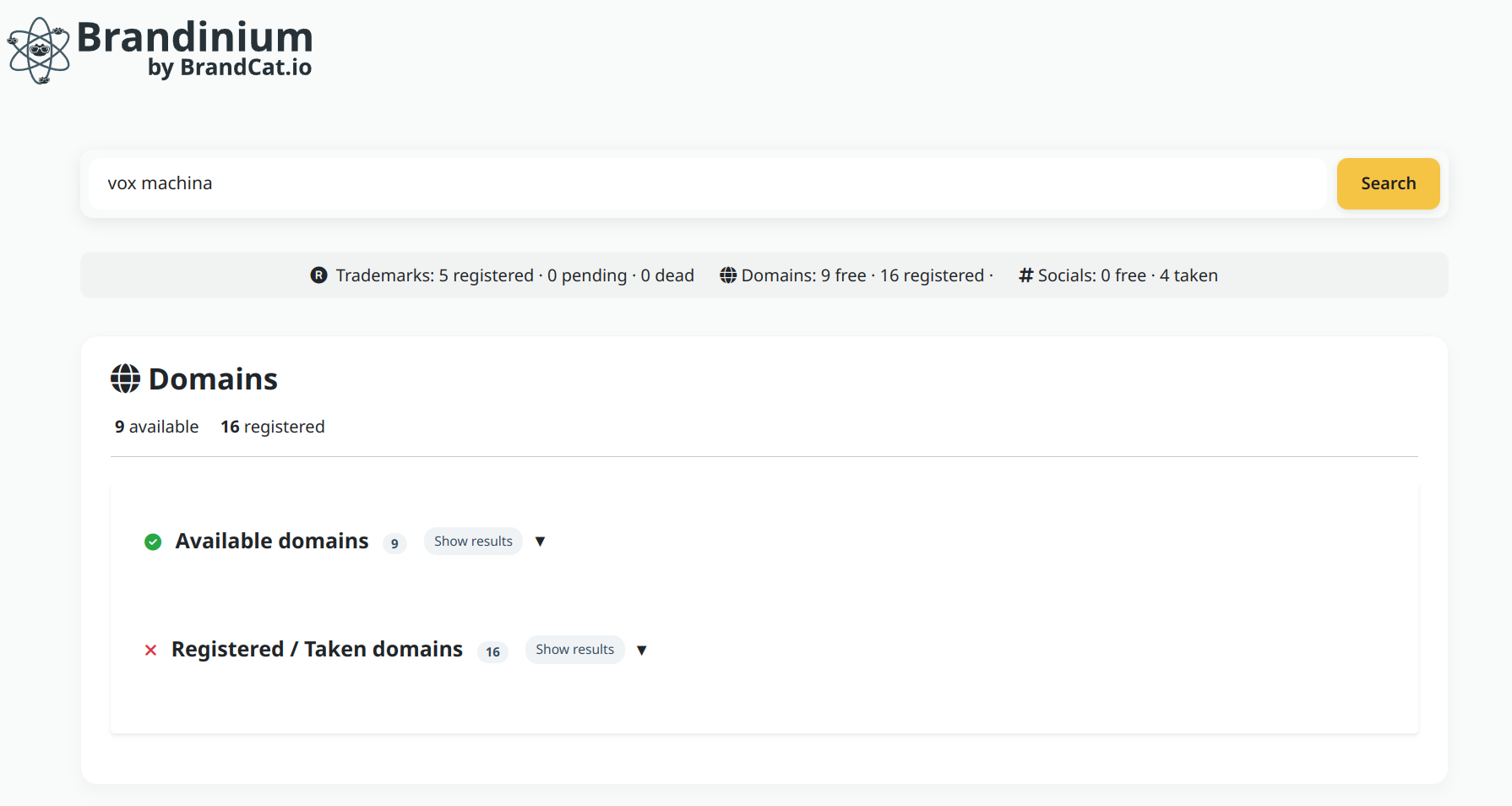
Task: Select the 16 registered count
Action: [273, 427]
